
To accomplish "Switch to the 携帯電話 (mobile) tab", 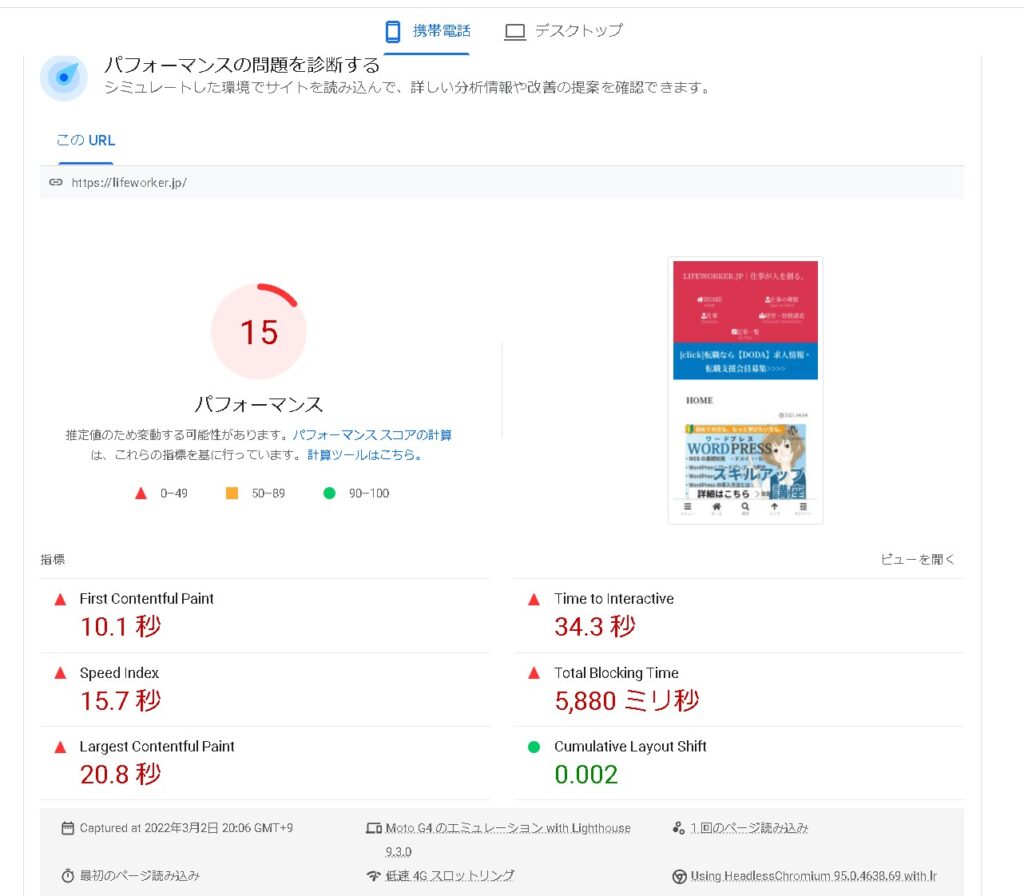I will 427,31.
